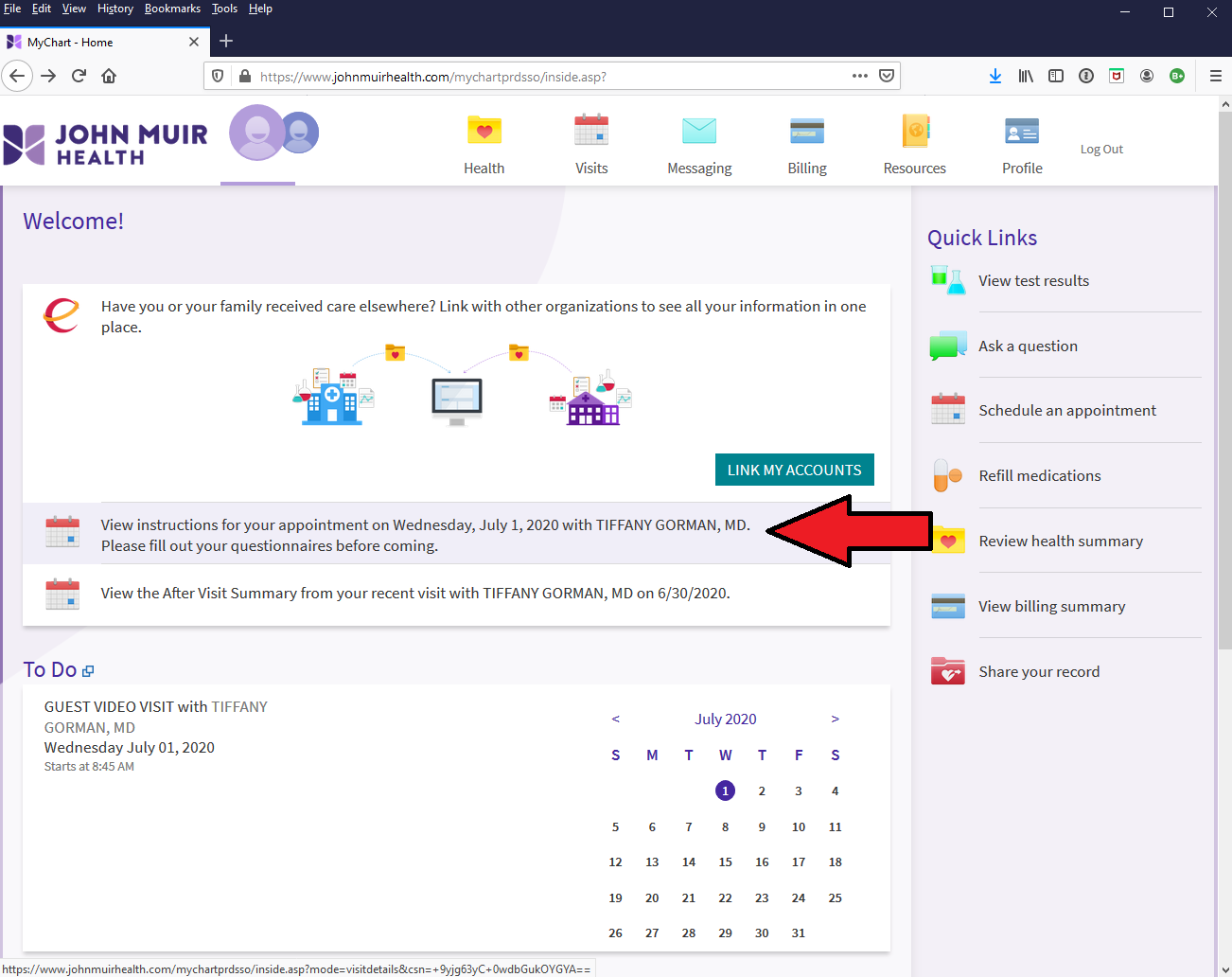Click the Log Out link
The width and height of the screenshot is (1232, 977).
1101,149
